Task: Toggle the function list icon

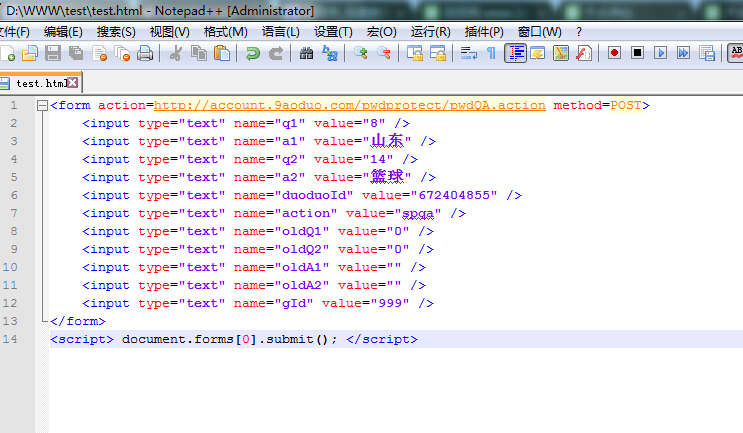Action: [x=584, y=53]
